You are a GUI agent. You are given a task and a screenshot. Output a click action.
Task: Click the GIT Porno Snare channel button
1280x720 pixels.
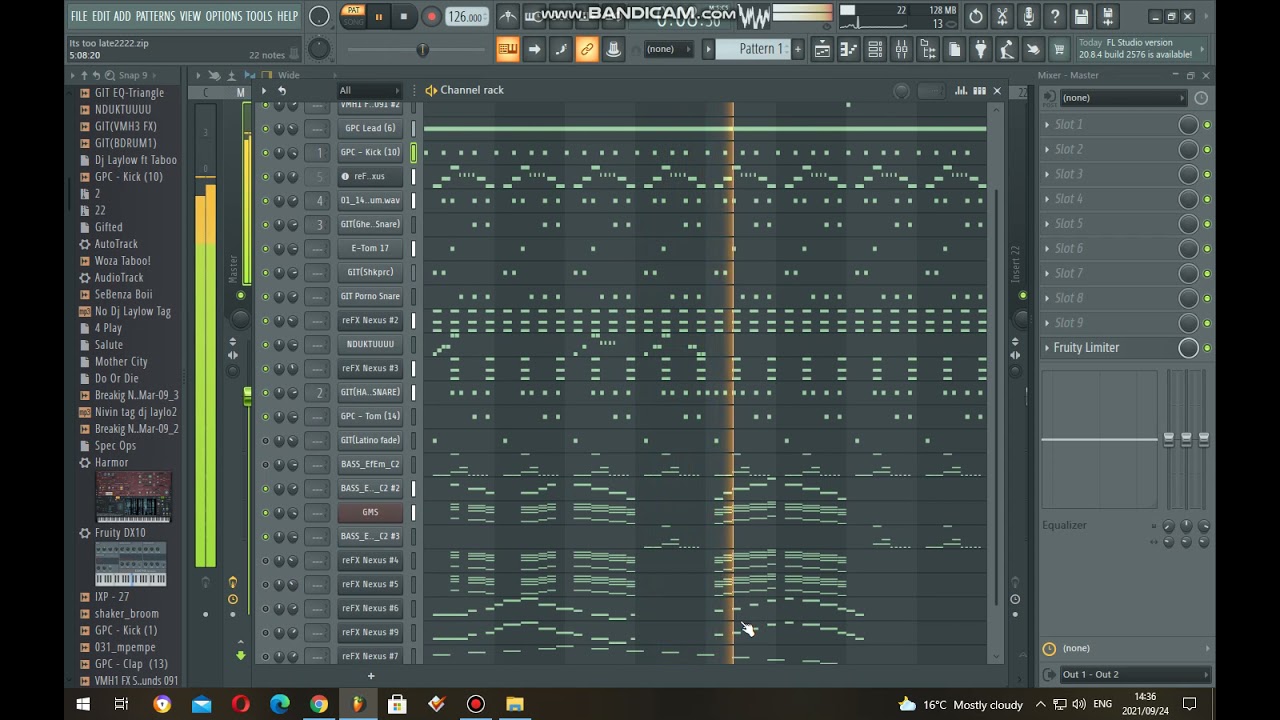[370, 296]
